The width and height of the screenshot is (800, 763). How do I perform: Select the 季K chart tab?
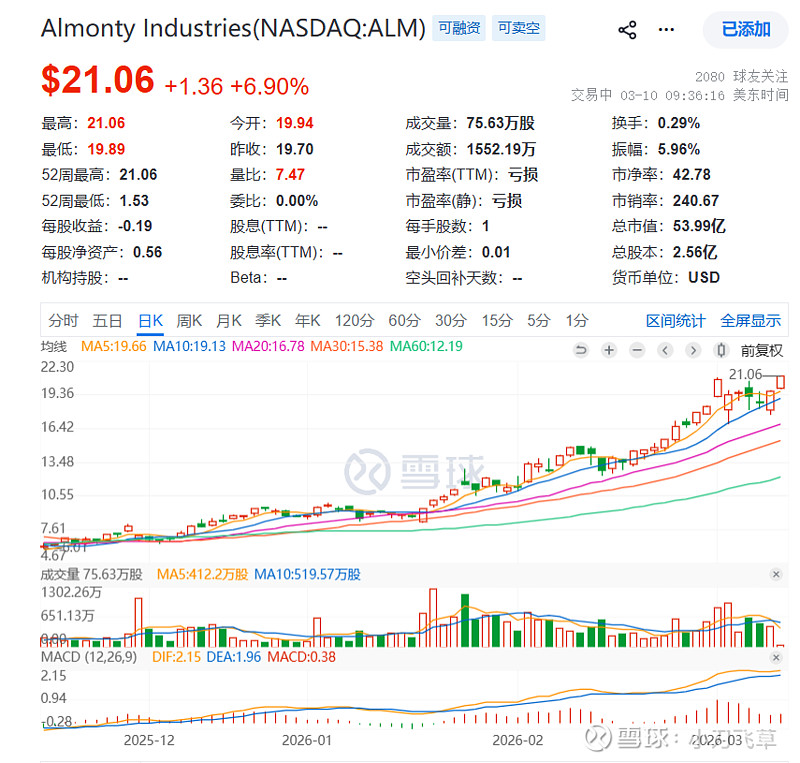268,321
